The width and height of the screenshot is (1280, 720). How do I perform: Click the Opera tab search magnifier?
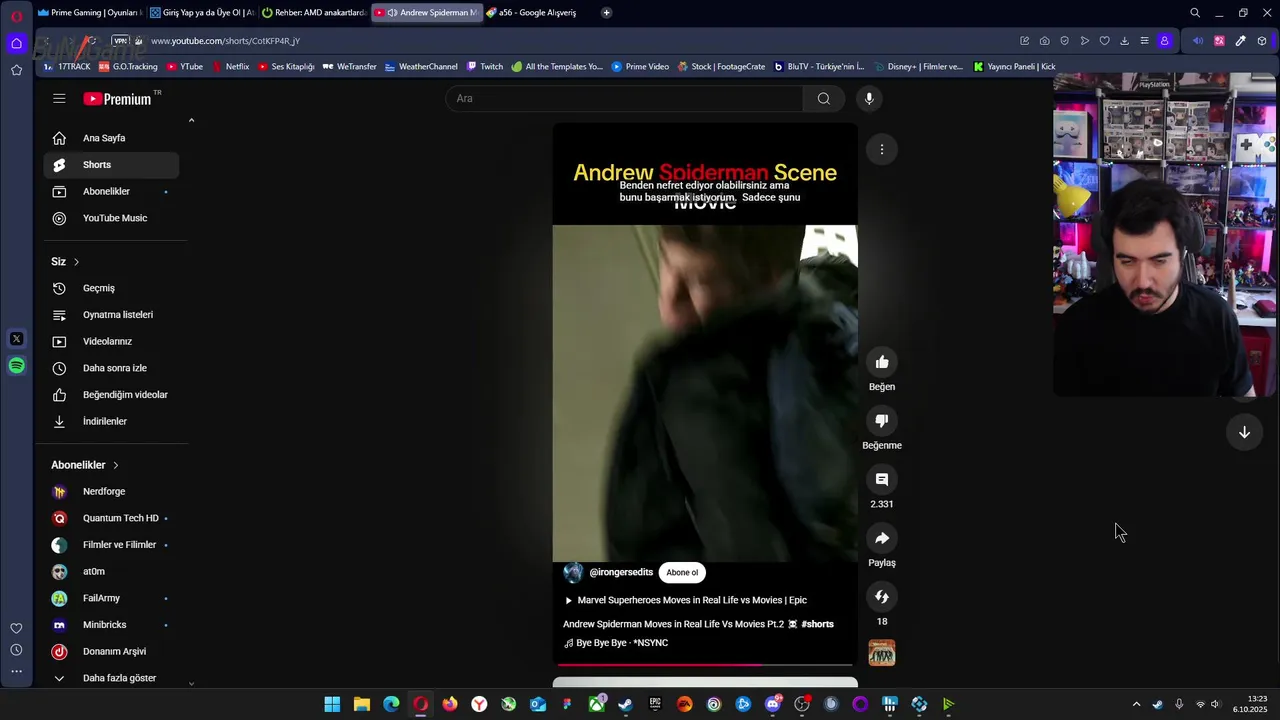coord(1194,13)
